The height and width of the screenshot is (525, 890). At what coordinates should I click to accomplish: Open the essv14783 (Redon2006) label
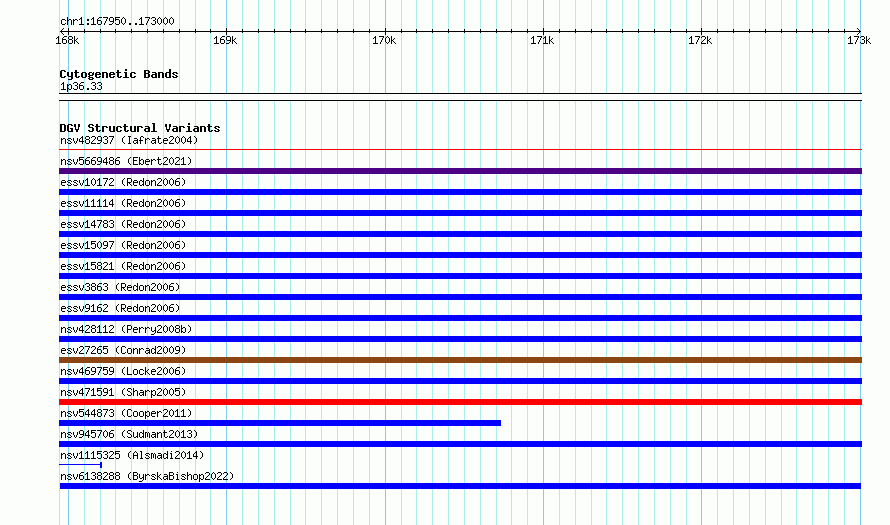coord(123,224)
